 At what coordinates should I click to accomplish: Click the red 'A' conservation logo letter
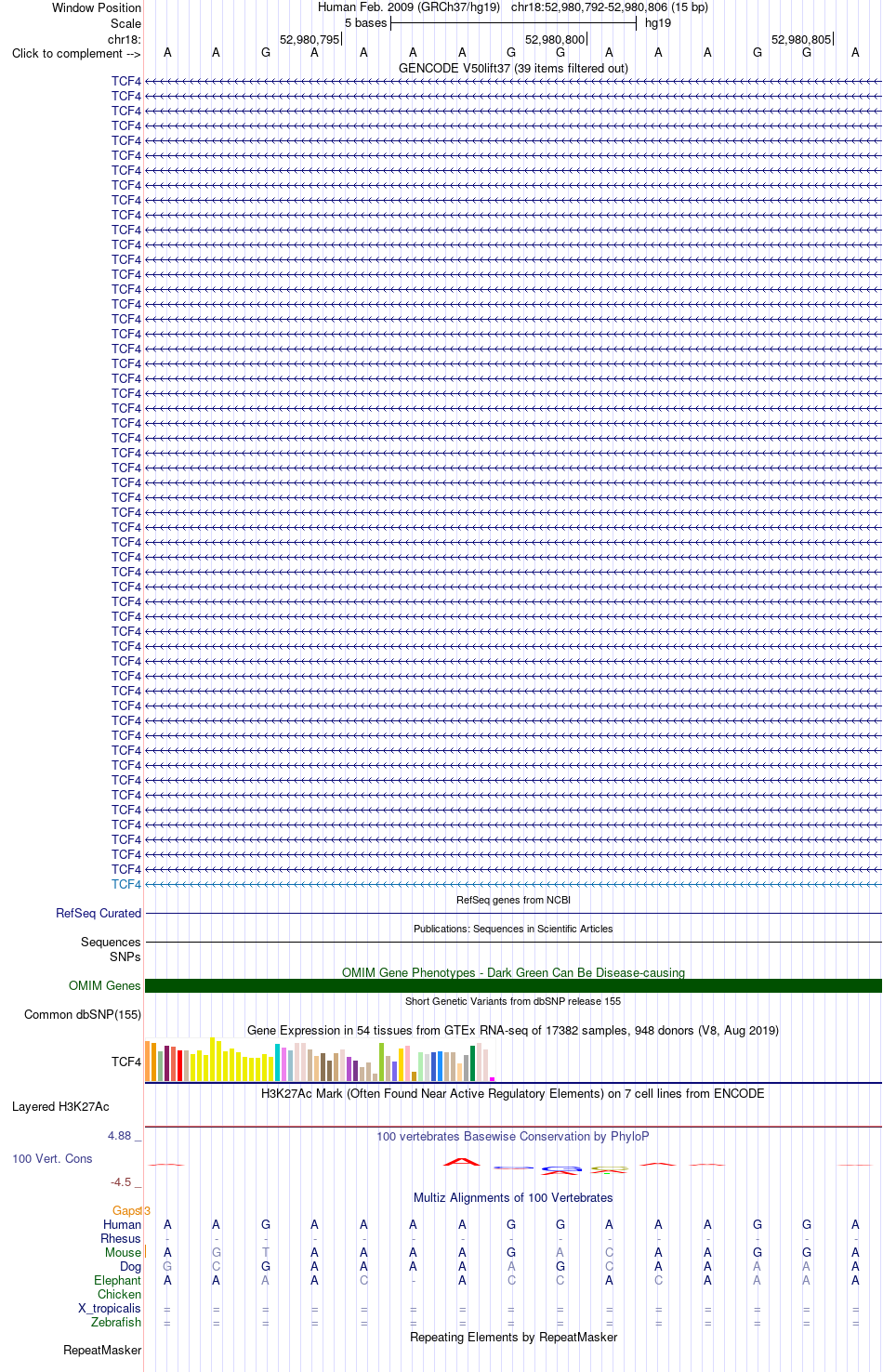tap(462, 1161)
